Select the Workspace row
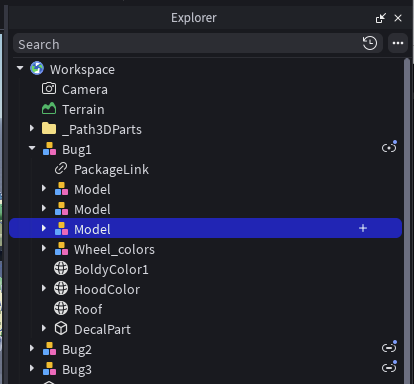 205,69
